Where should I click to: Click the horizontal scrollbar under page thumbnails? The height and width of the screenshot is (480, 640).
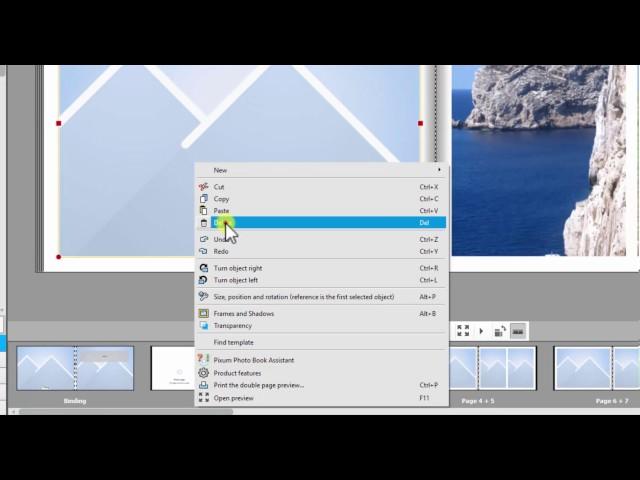pos(126,411)
